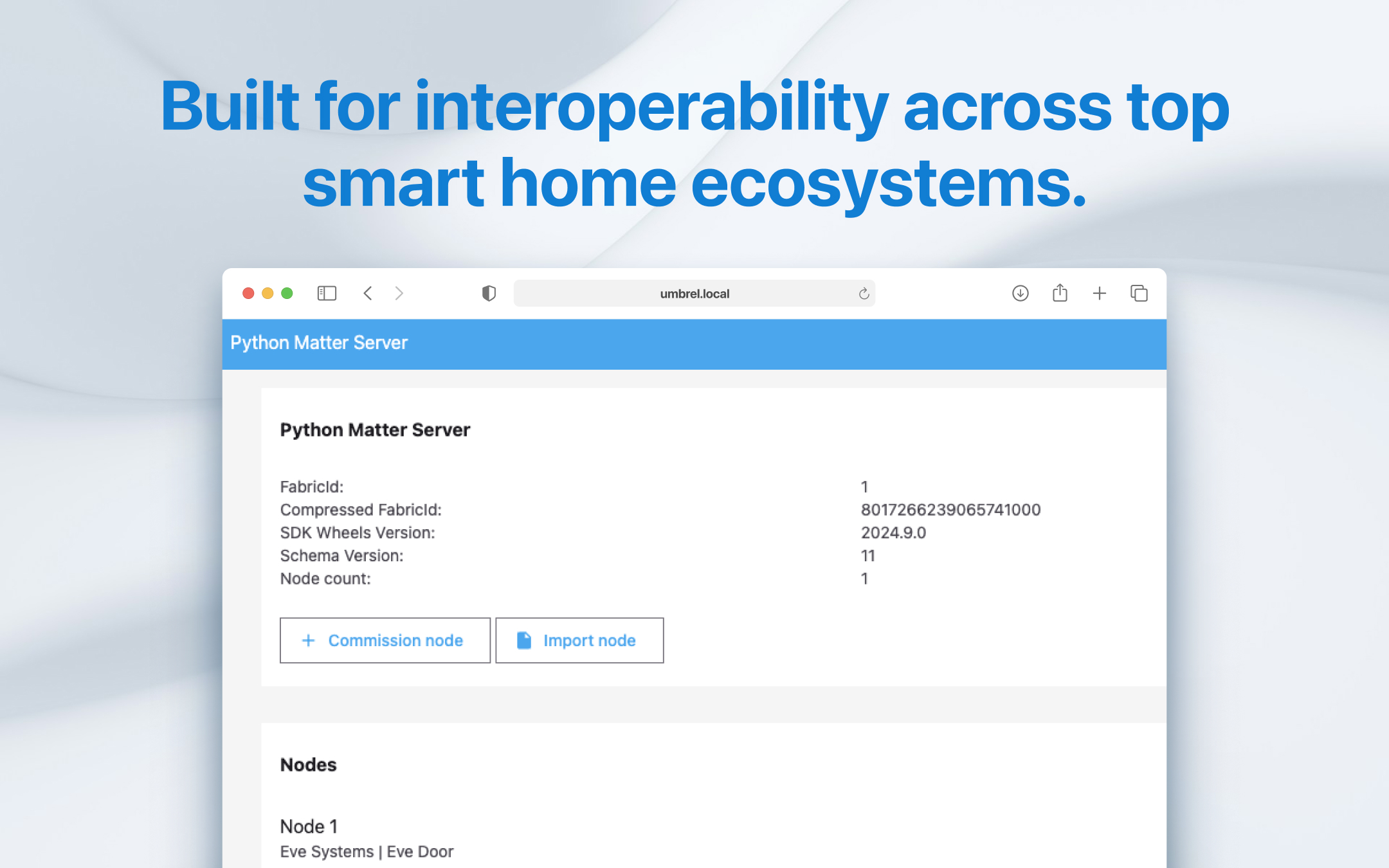Screen dimensions: 1389x868
Task: Click the Nodes section heading
Action: 308,764
